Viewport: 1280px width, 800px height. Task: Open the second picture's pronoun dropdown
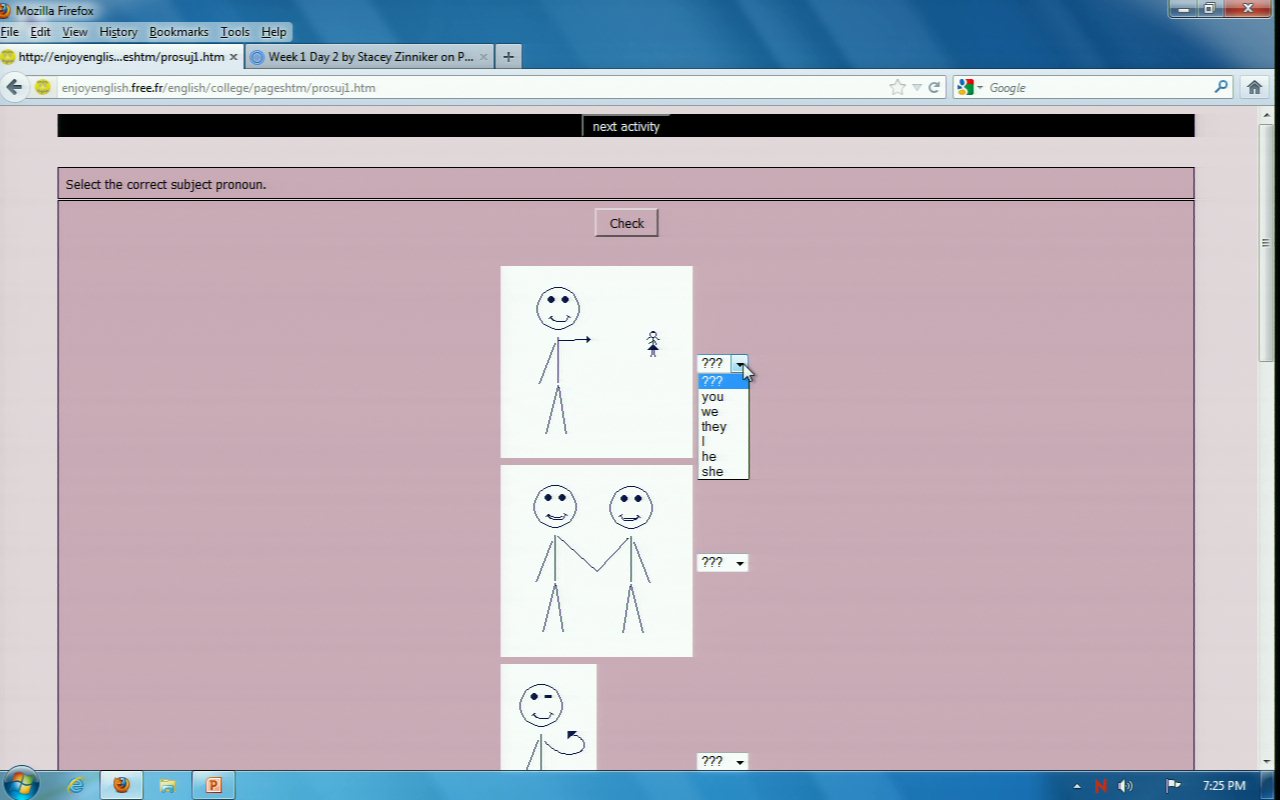(722, 563)
